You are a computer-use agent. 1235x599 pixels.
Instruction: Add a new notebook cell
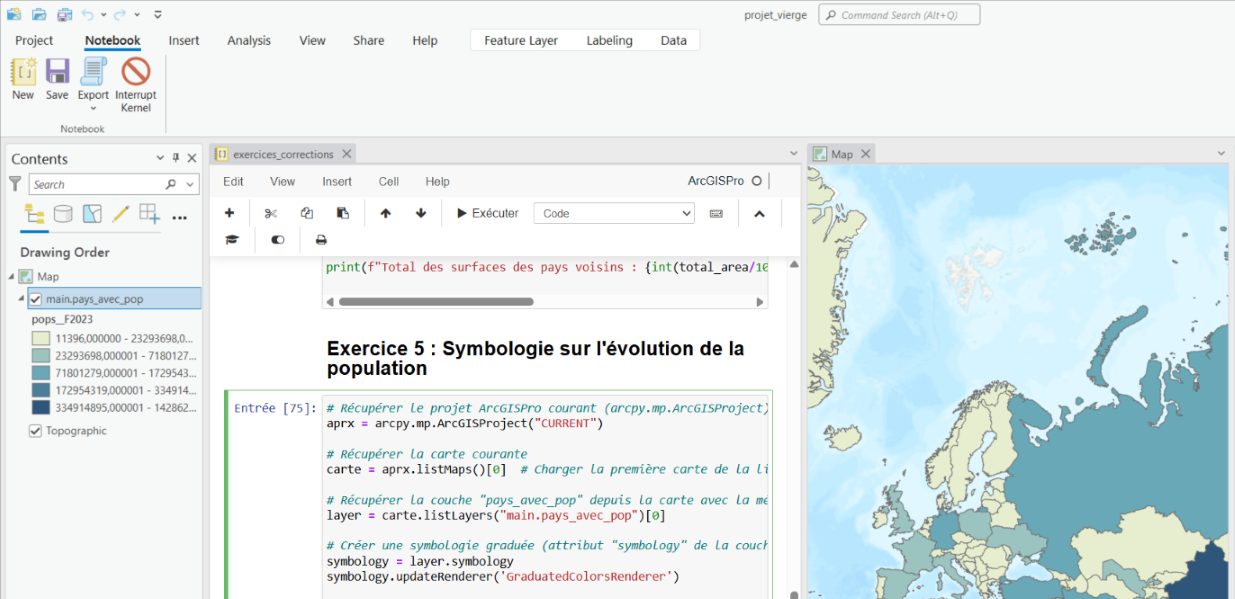tap(229, 213)
